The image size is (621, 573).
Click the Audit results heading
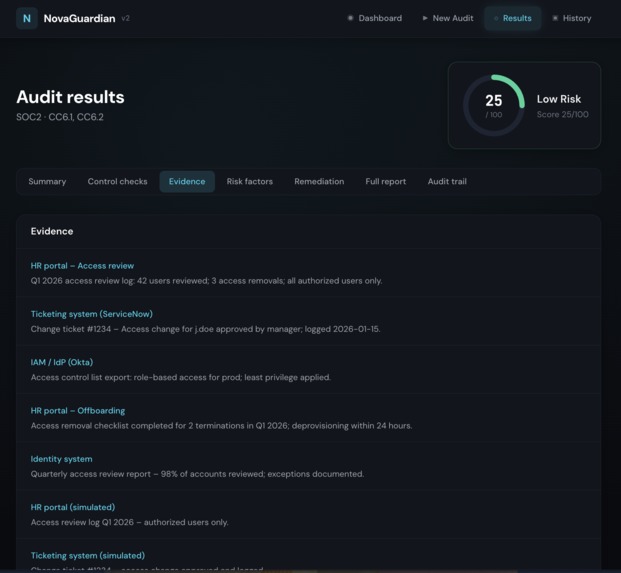point(70,97)
